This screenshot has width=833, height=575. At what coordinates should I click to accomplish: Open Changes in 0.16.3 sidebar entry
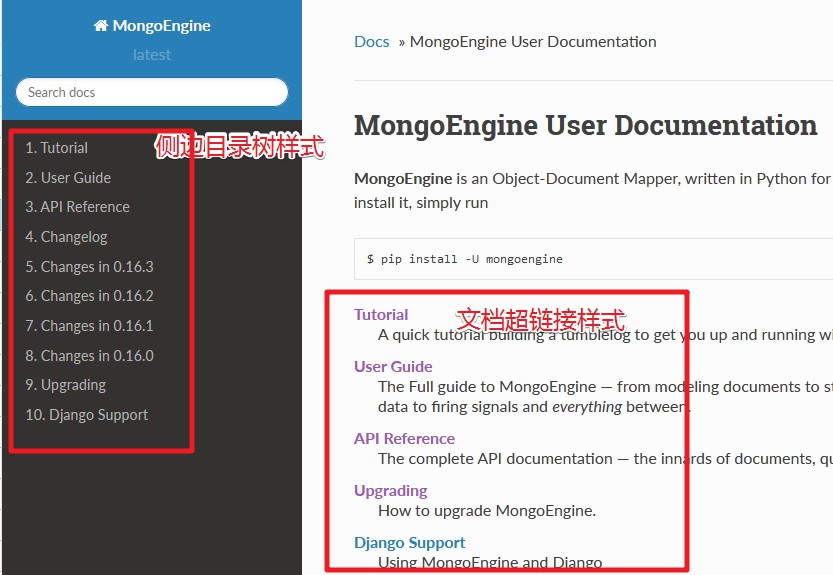click(x=89, y=266)
